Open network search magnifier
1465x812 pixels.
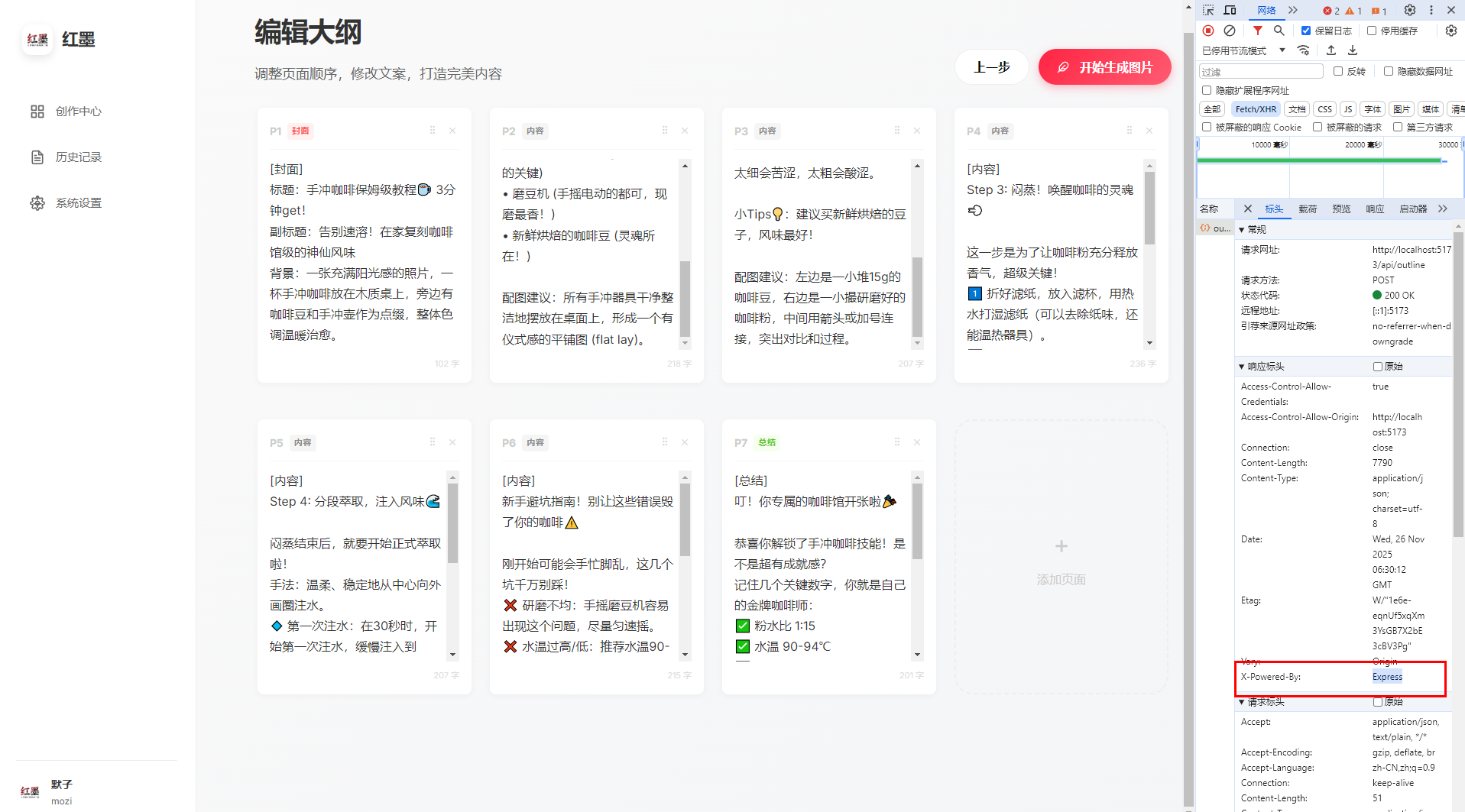(1279, 31)
